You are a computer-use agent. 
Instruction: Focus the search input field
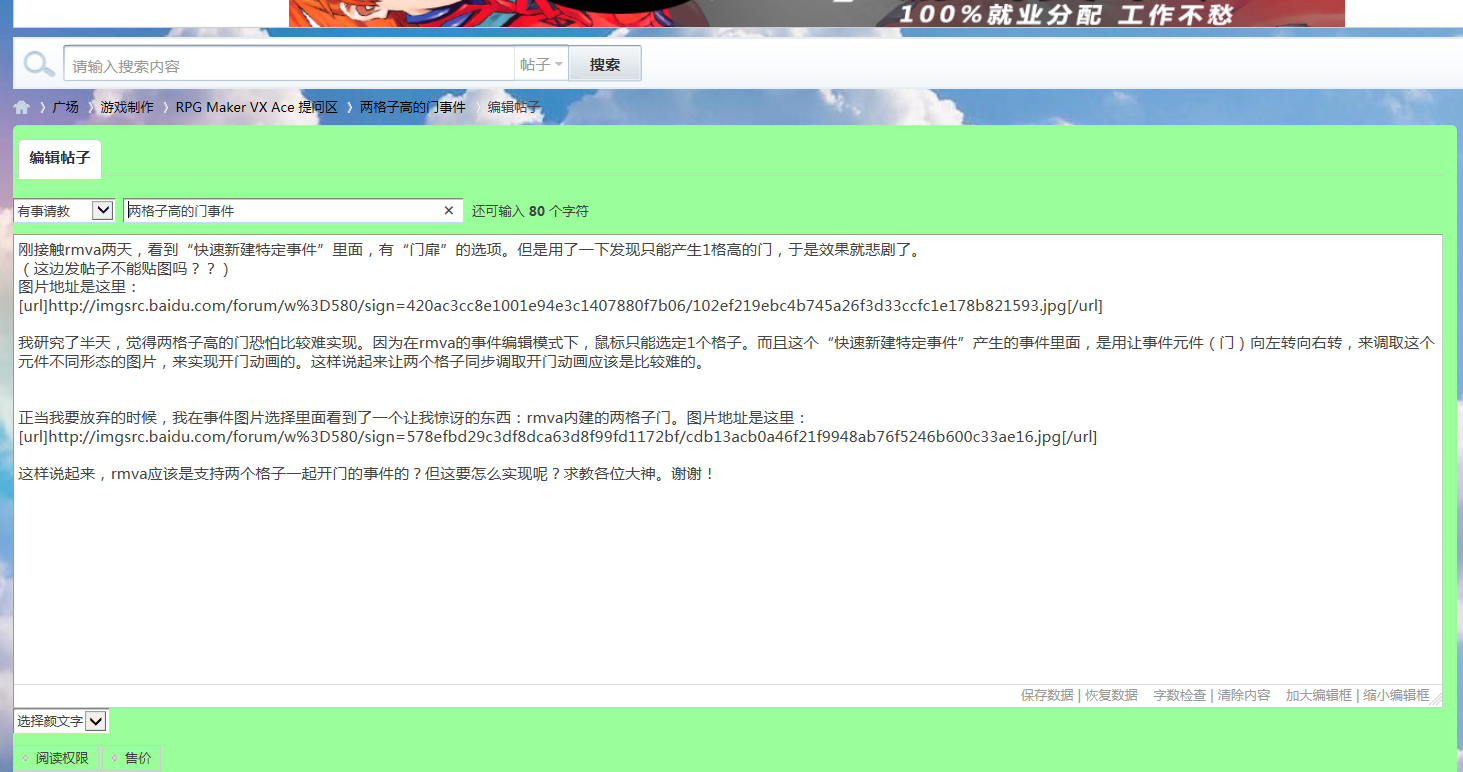click(289, 65)
